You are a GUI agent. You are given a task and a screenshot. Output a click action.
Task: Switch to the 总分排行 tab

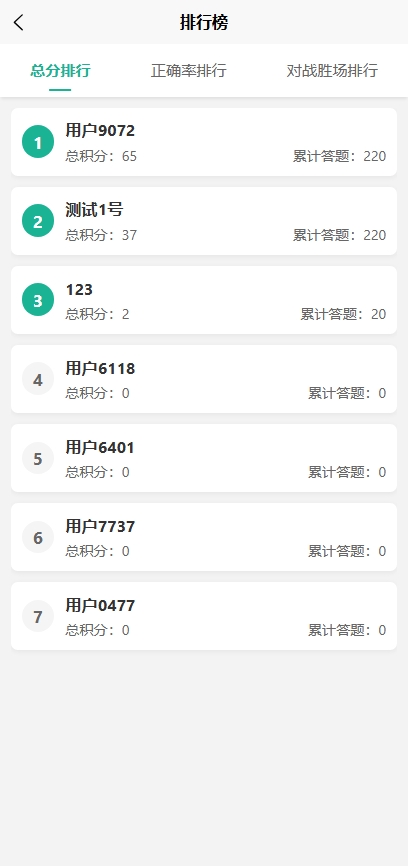coord(60,71)
